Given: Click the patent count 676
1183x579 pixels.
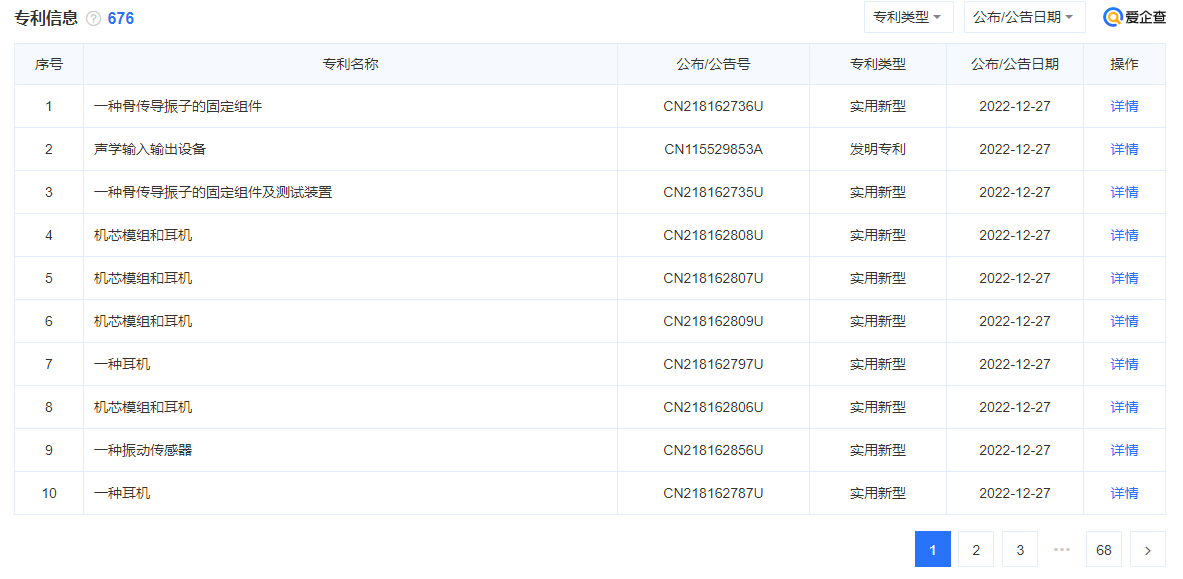Looking at the screenshot, I should [x=121, y=19].
